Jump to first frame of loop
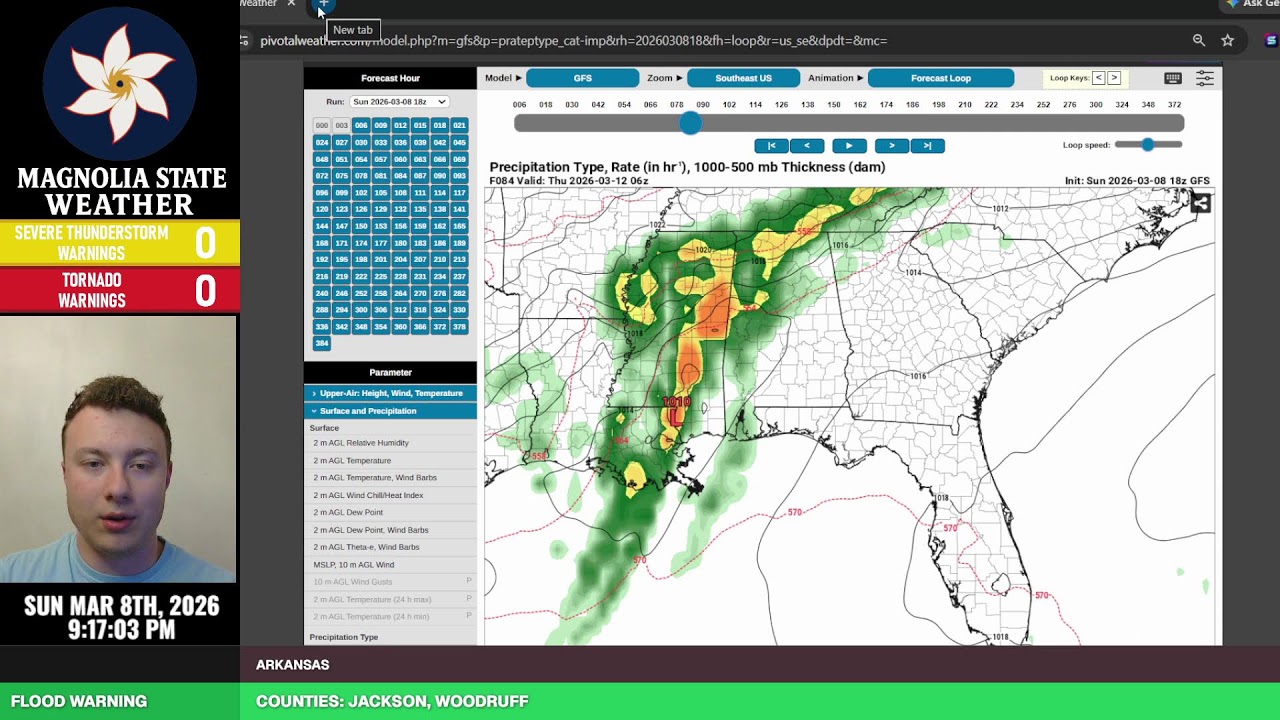The image size is (1280, 720). click(x=771, y=146)
